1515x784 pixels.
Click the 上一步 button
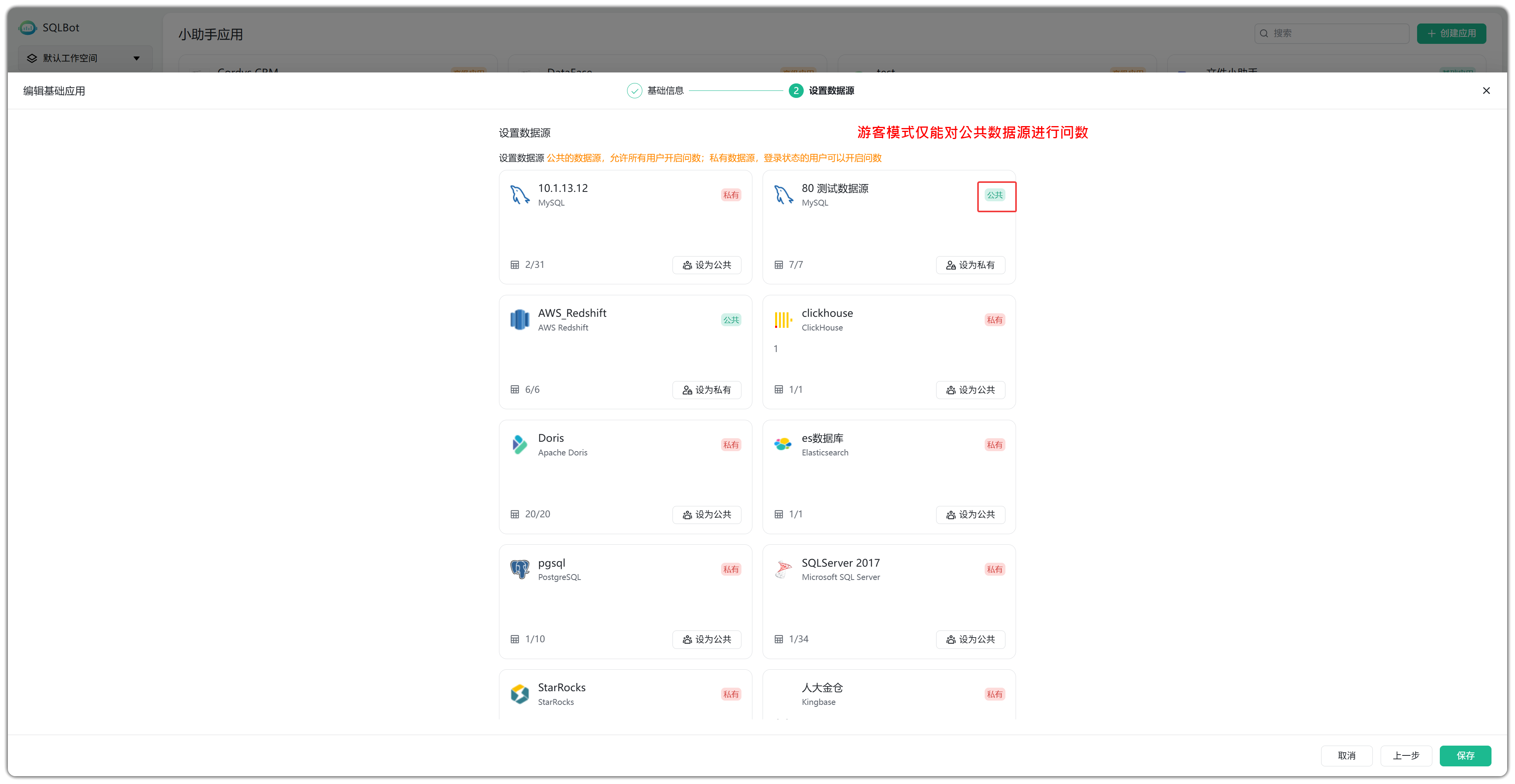point(1406,756)
